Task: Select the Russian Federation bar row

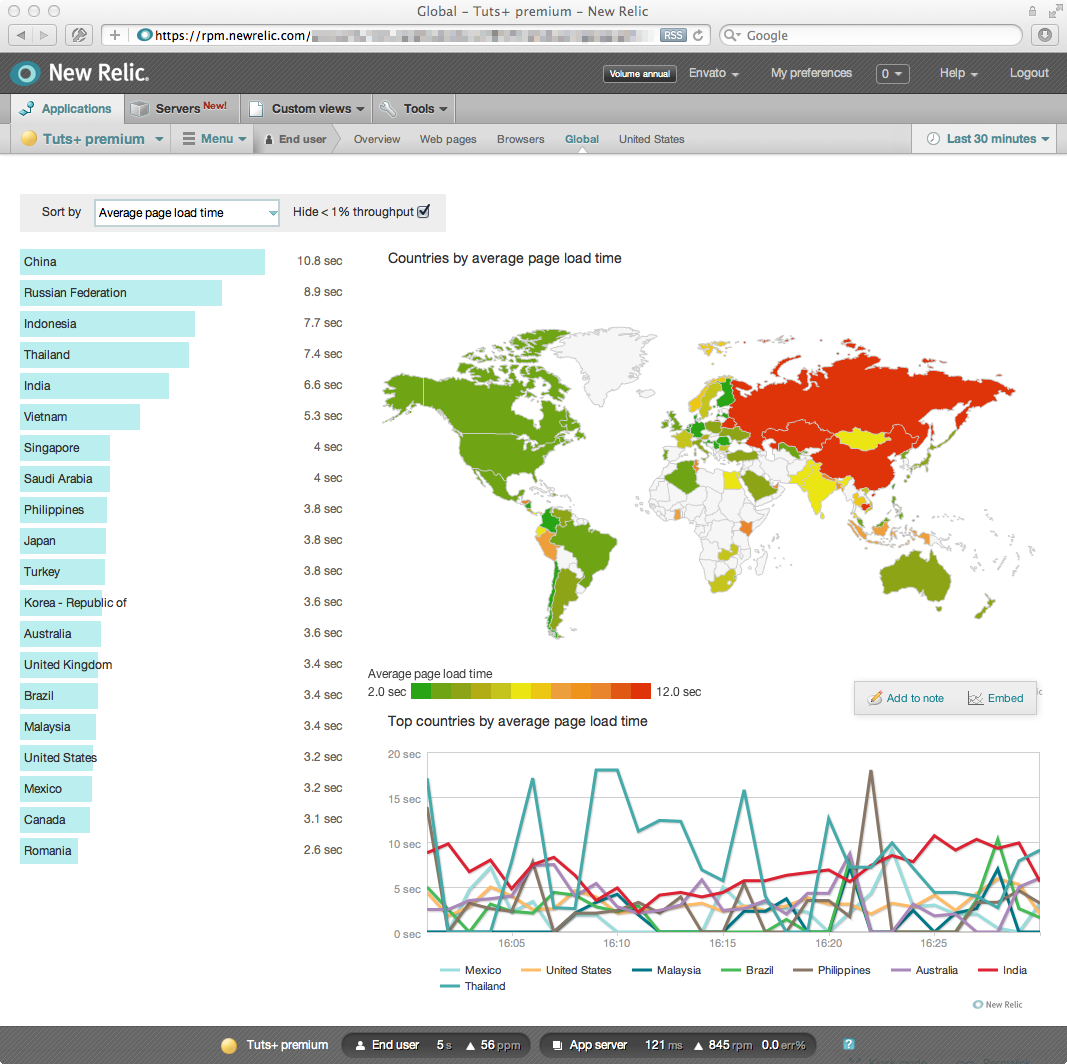Action: click(x=120, y=293)
